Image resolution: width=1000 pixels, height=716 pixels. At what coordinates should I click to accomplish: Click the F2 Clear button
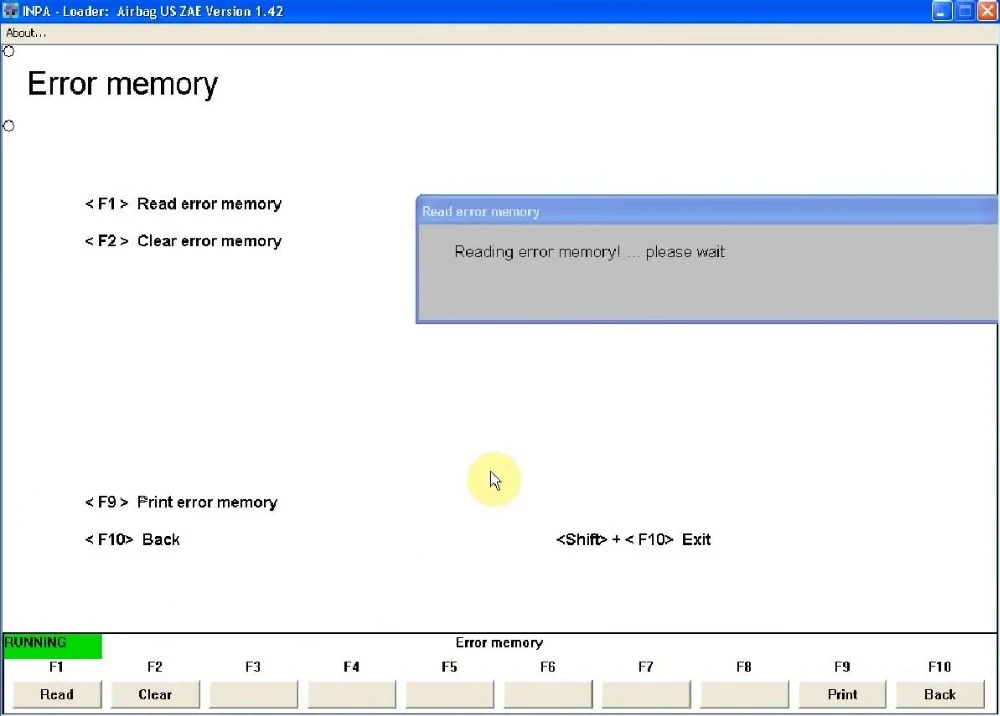pyautogui.click(x=155, y=694)
